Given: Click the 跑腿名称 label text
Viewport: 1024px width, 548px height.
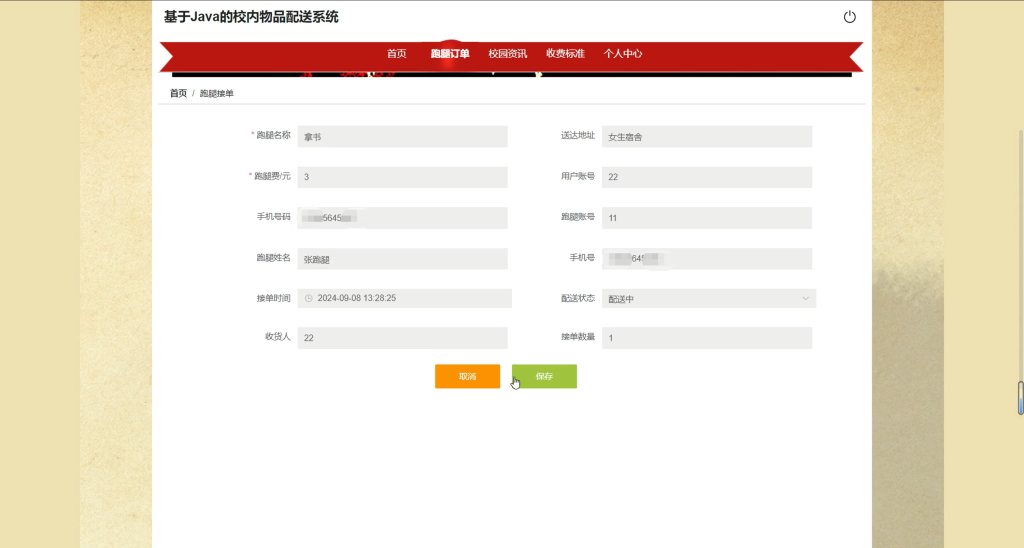Looking at the screenshot, I should 273,135.
